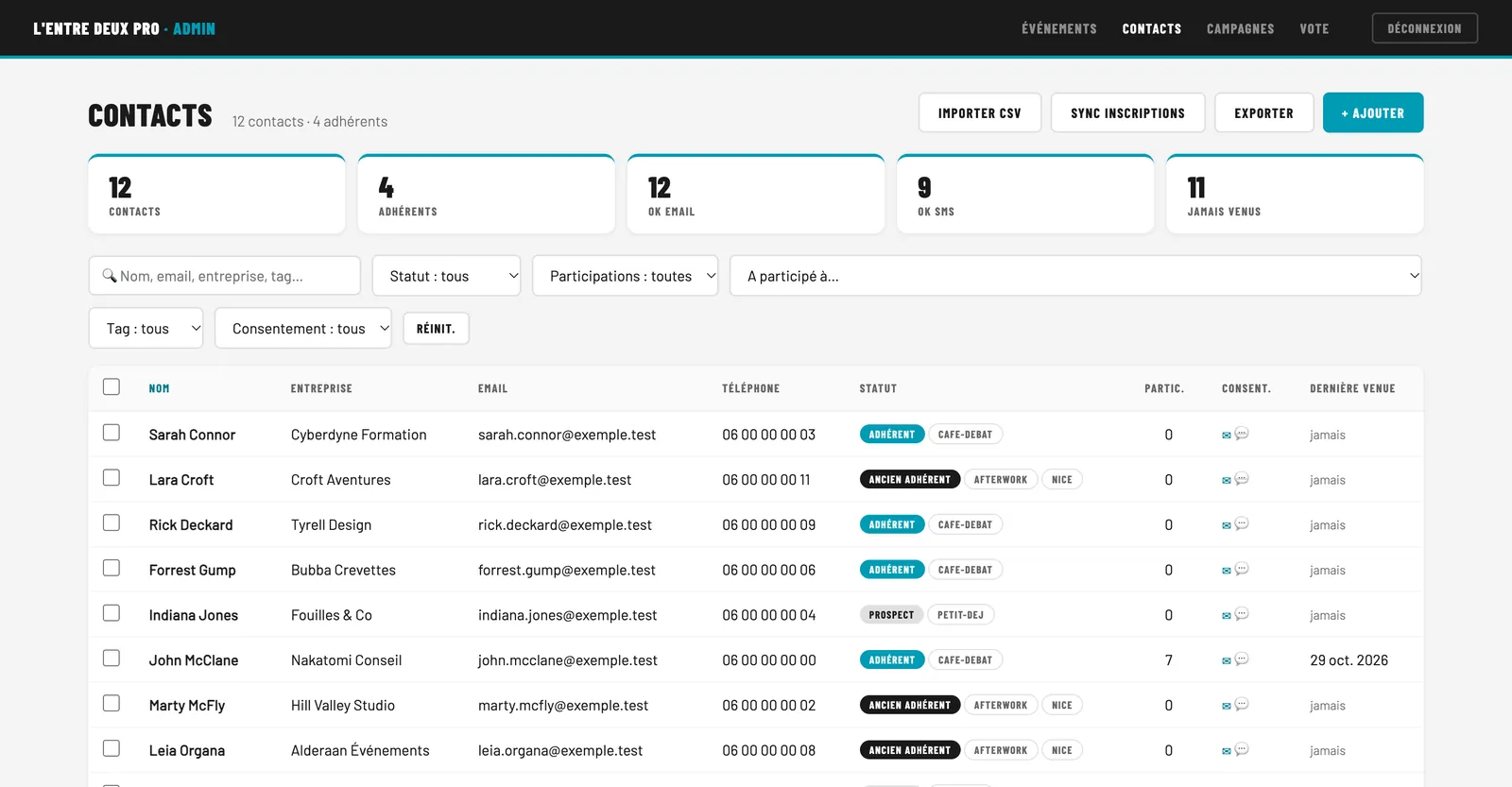The image size is (1512, 787).
Task: Click the Importer CSV button
Action: pos(980,113)
